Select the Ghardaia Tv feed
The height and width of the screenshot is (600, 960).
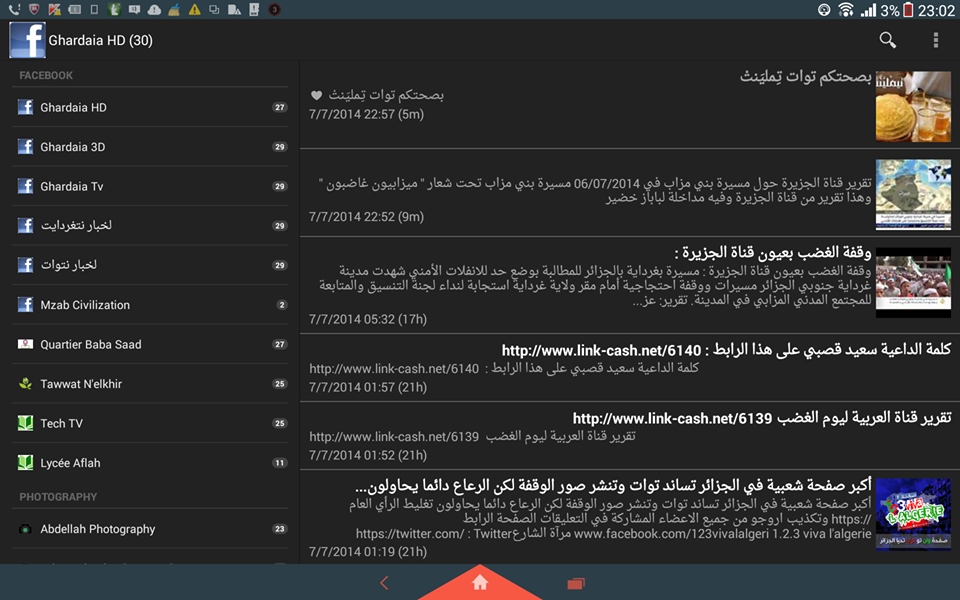point(150,186)
